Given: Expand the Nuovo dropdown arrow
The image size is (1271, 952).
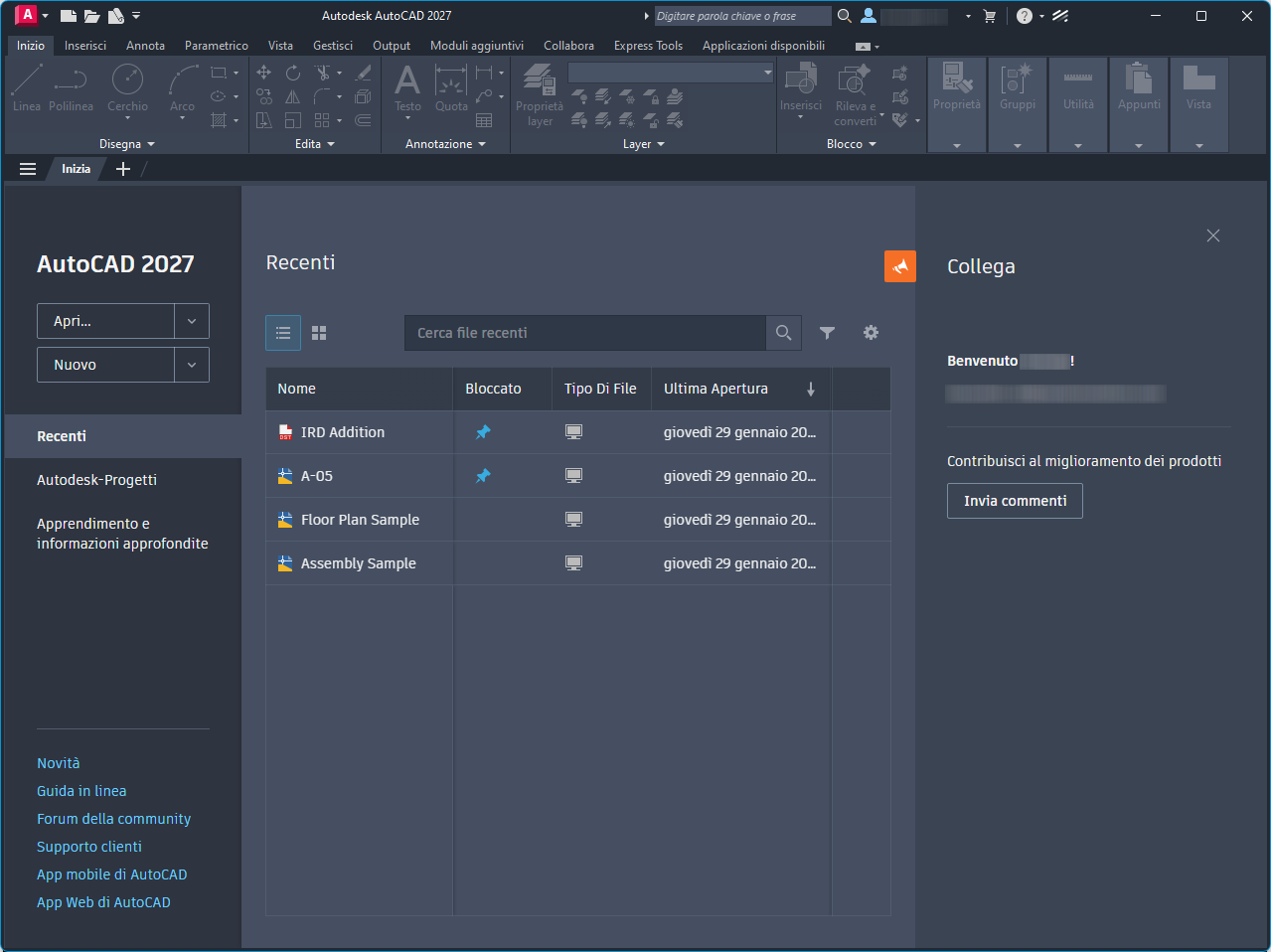Looking at the screenshot, I should point(192,365).
